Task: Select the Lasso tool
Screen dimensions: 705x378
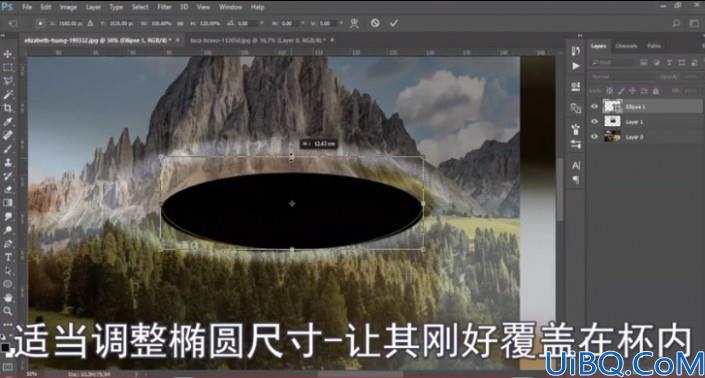Action: click(8, 81)
